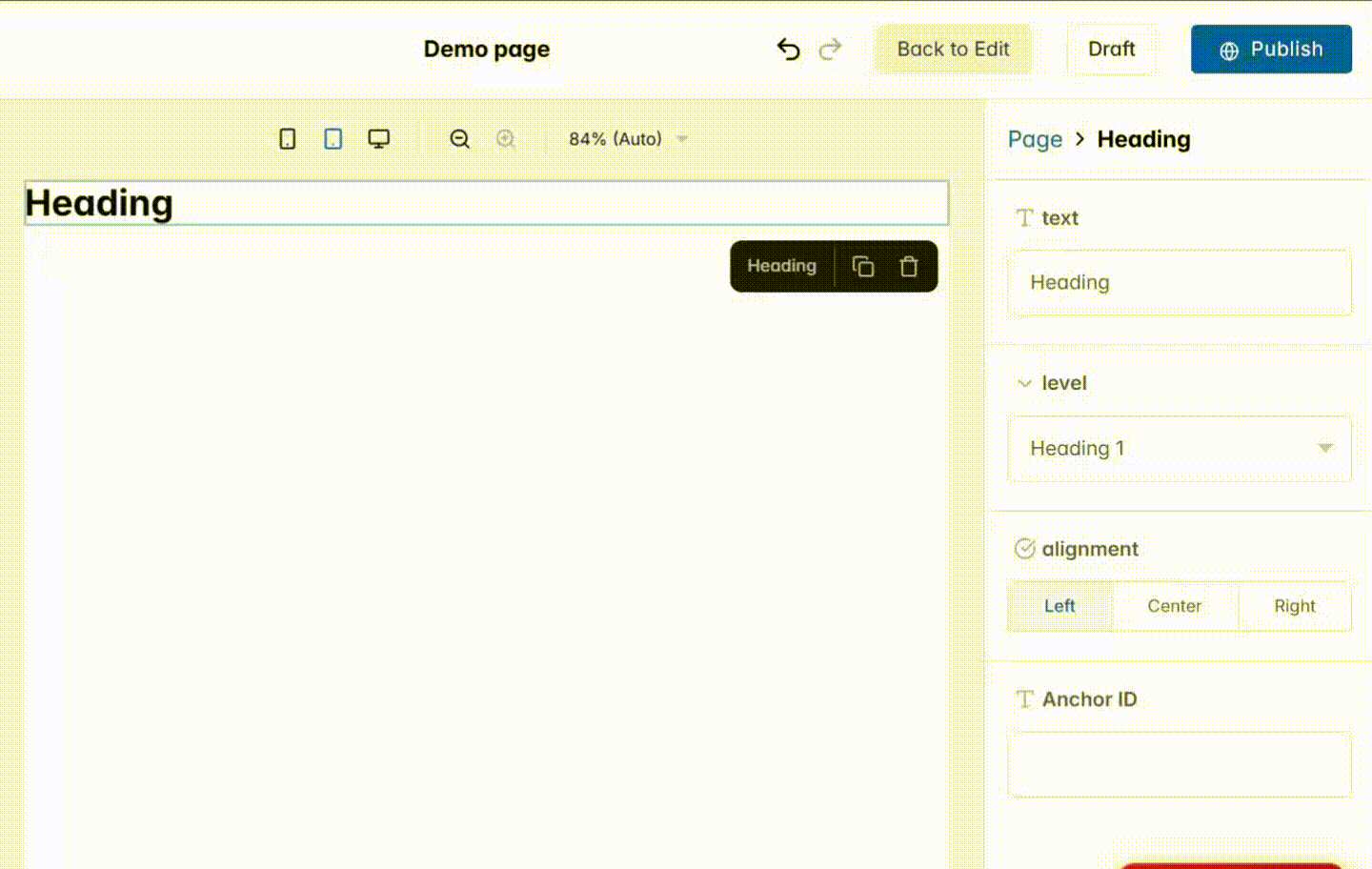Collapse the level section chevron
The width and height of the screenshot is (1372, 869).
(1024, 383)
